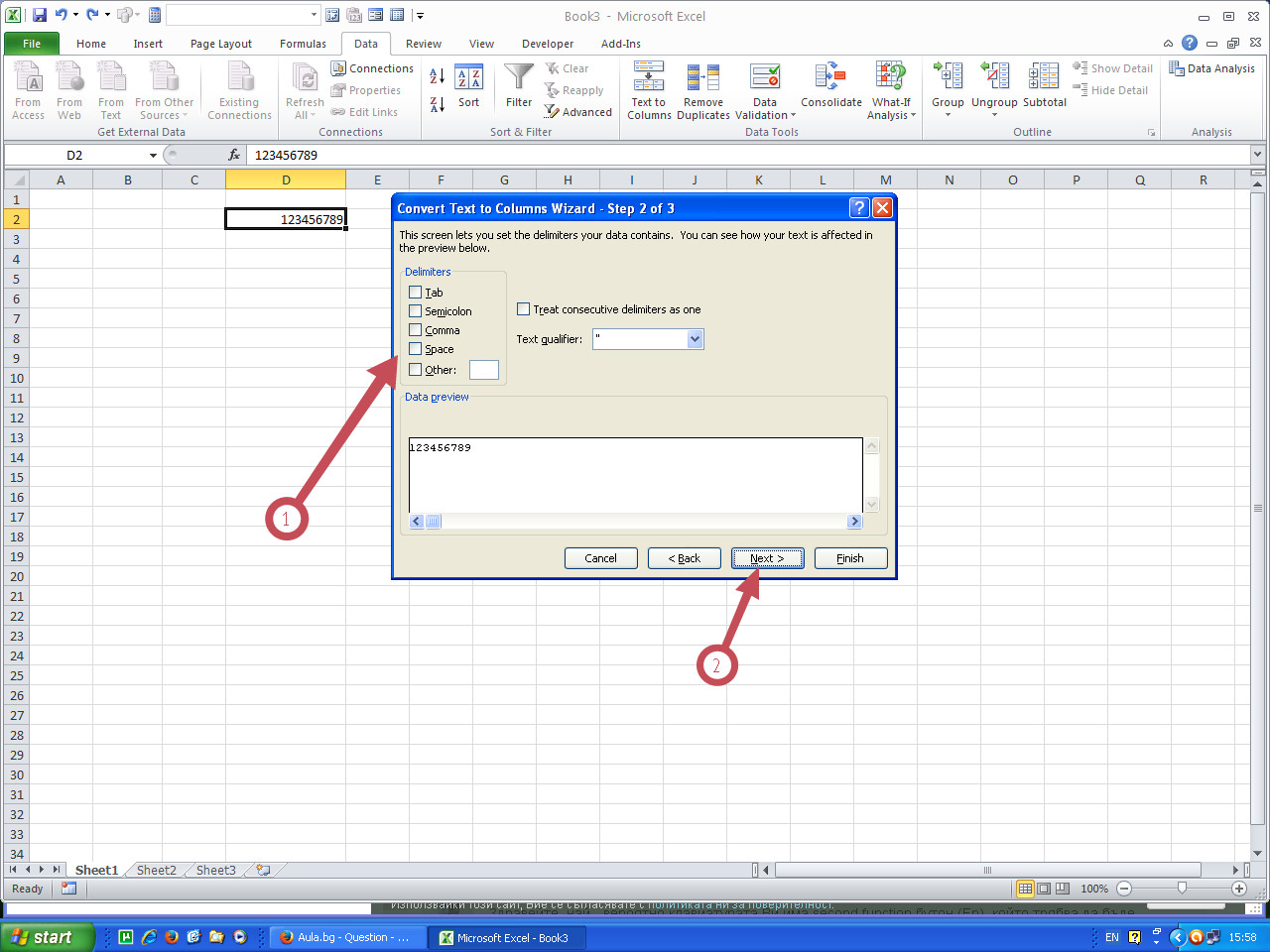
Task: Open the Text qualifier dropdown
Action: pos(695,339)
